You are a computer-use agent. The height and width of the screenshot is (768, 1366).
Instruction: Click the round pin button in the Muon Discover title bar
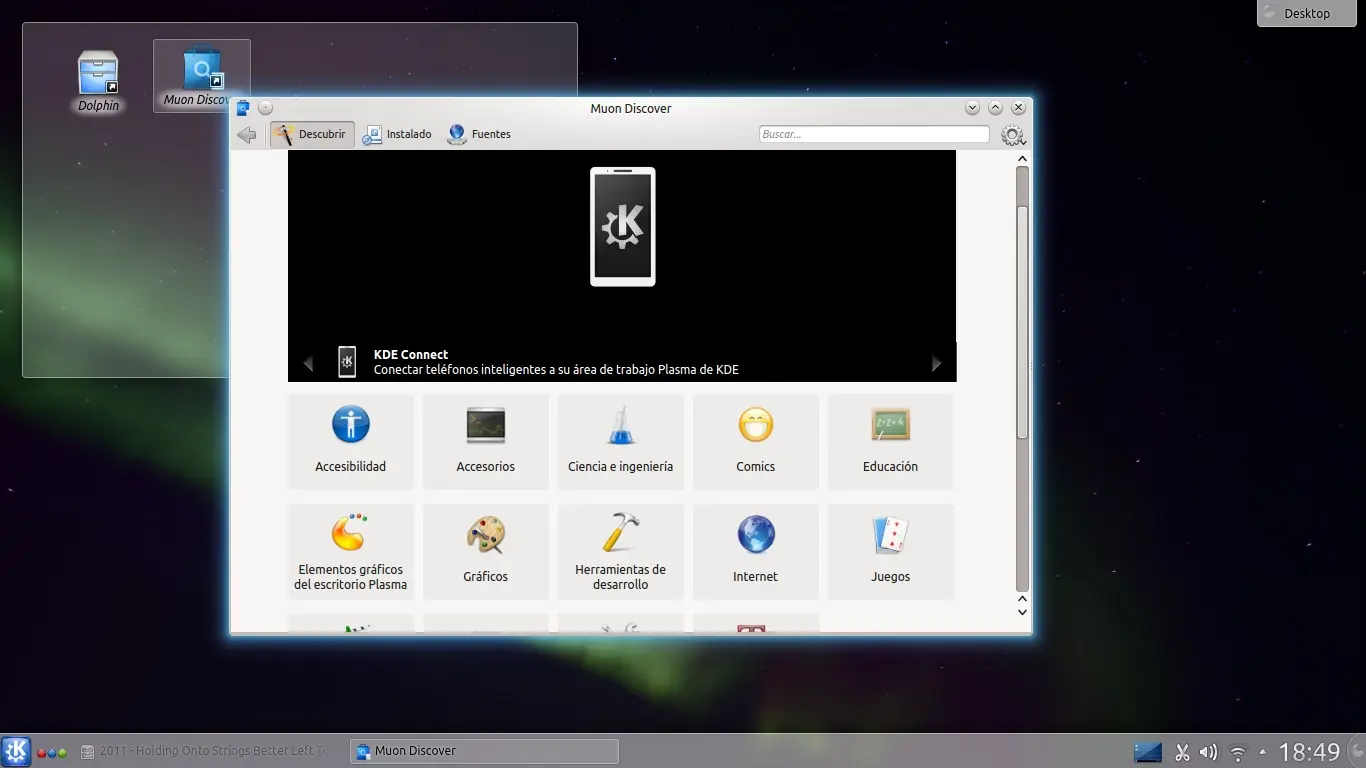coord(265,108)
